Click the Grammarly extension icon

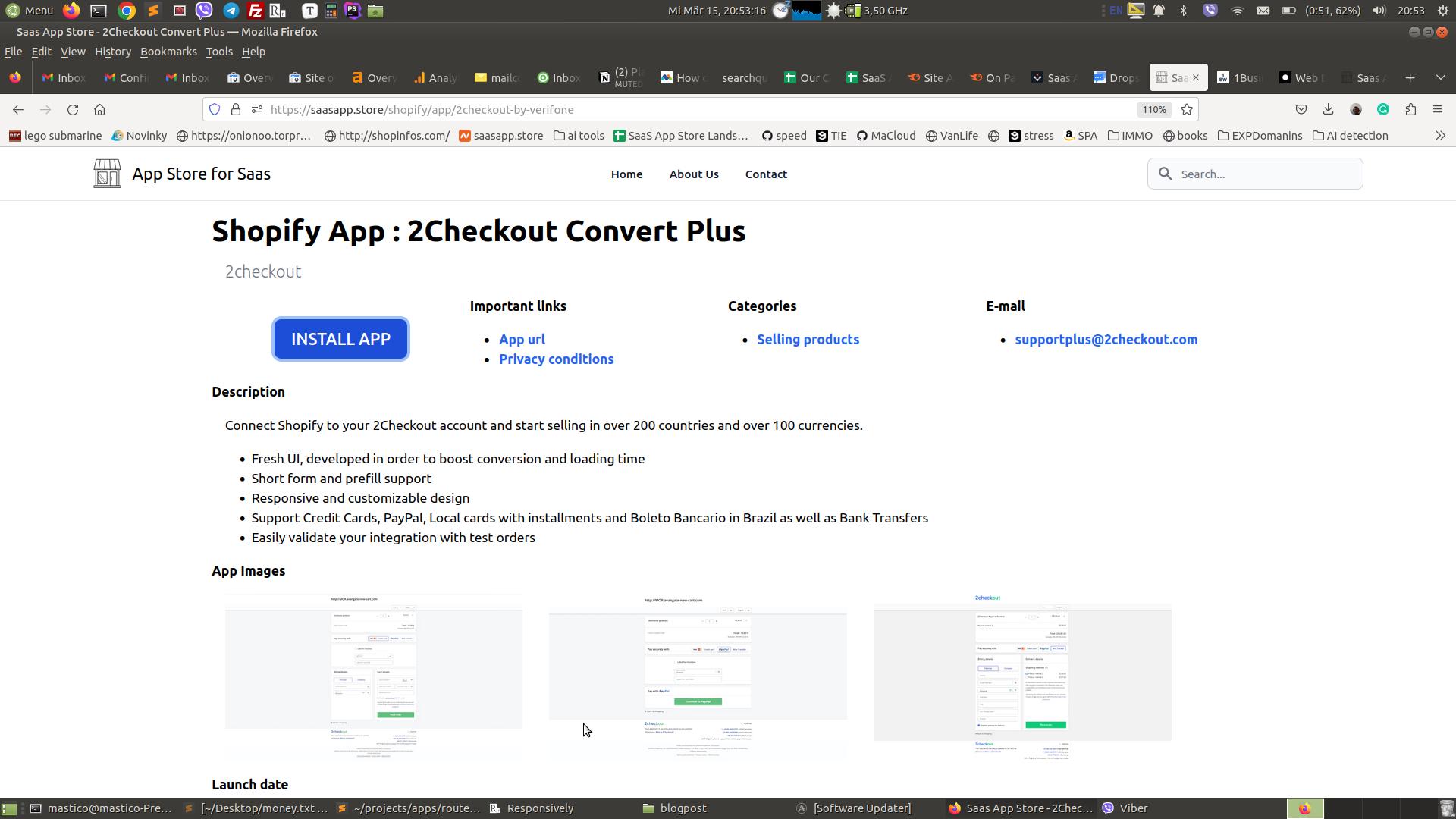1383,110
